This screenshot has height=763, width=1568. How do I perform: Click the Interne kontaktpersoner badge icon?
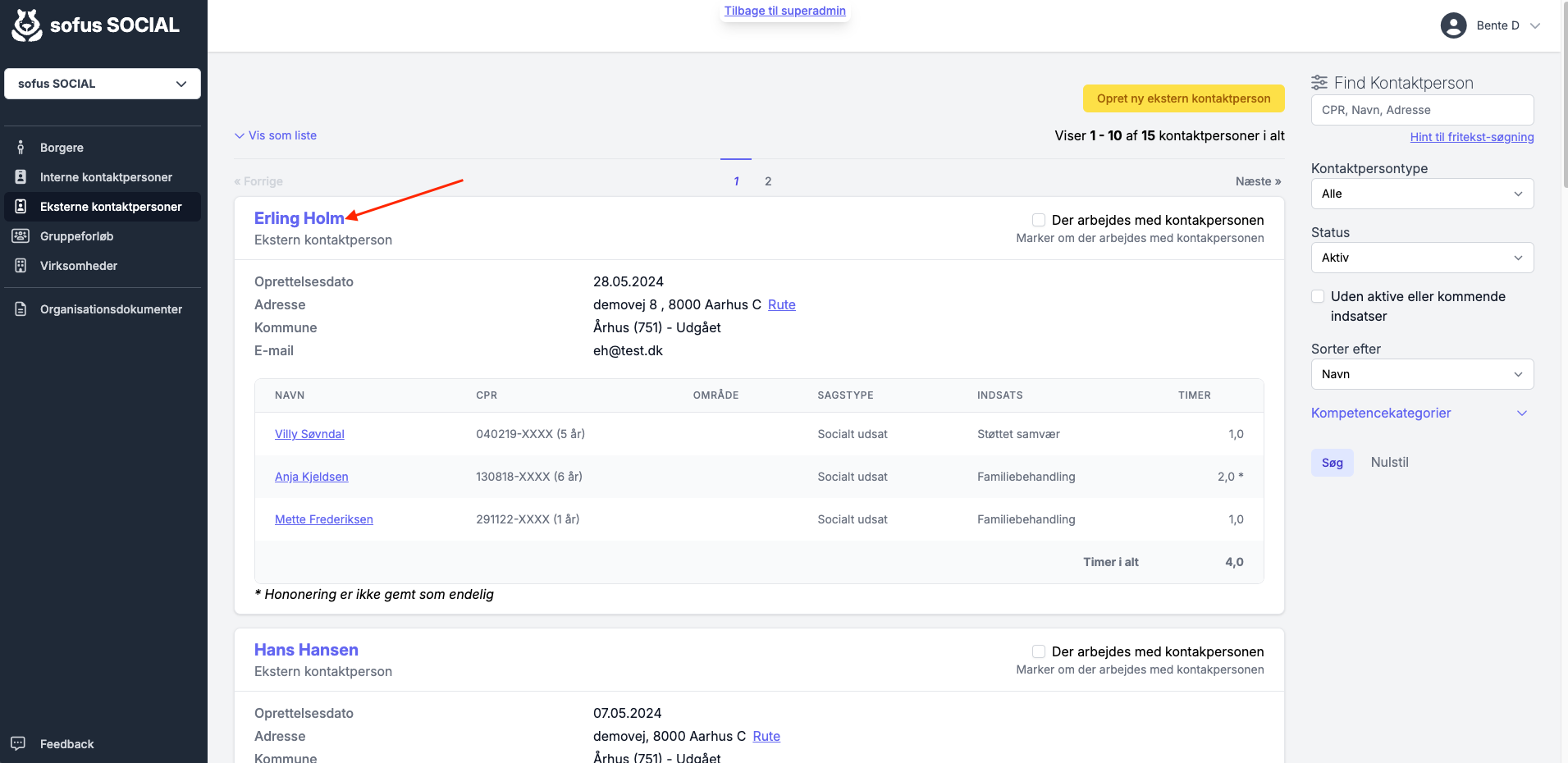[21, 177]
